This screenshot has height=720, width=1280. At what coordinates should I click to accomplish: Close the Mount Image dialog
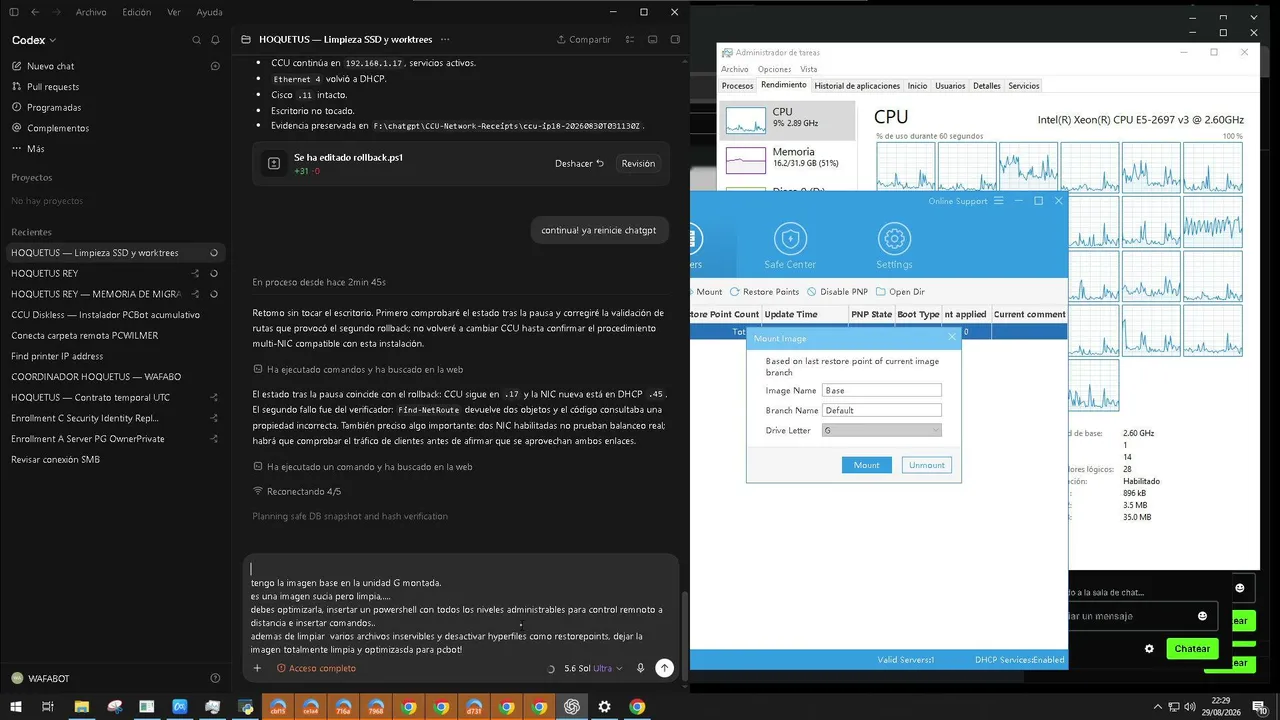951,338
